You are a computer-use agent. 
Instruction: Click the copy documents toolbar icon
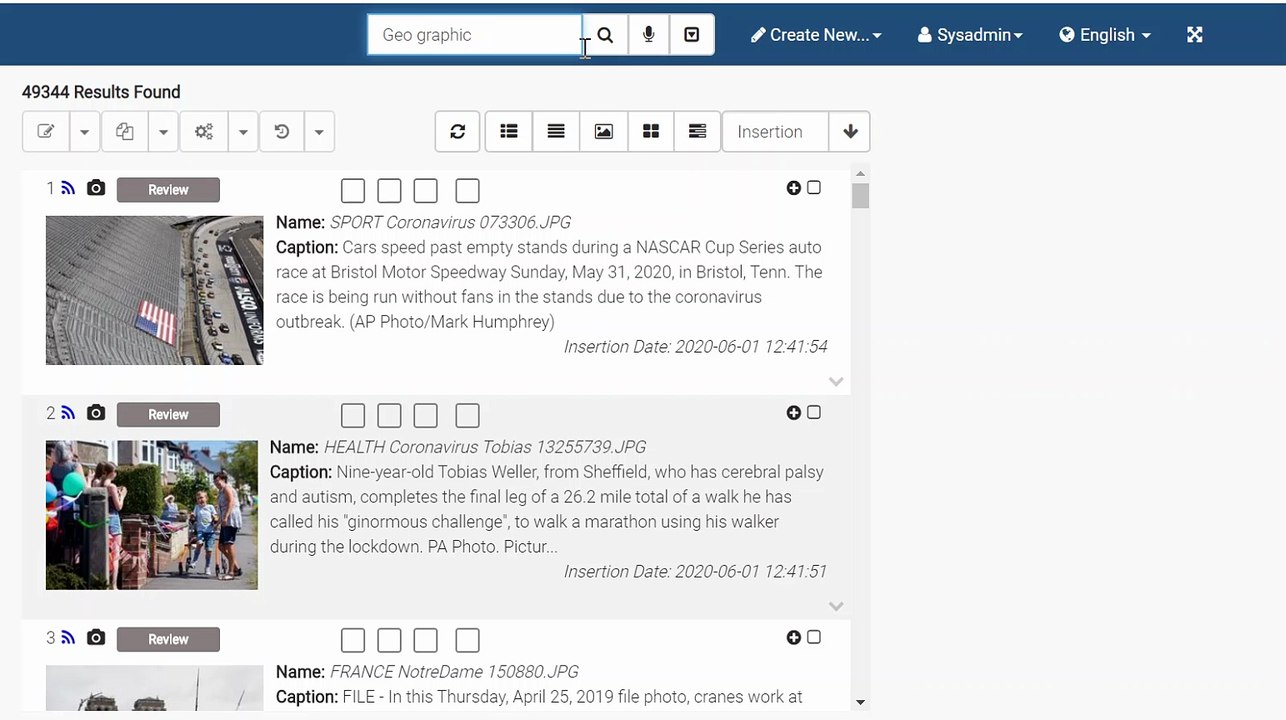pyautogui.click(x=125, y=131)
